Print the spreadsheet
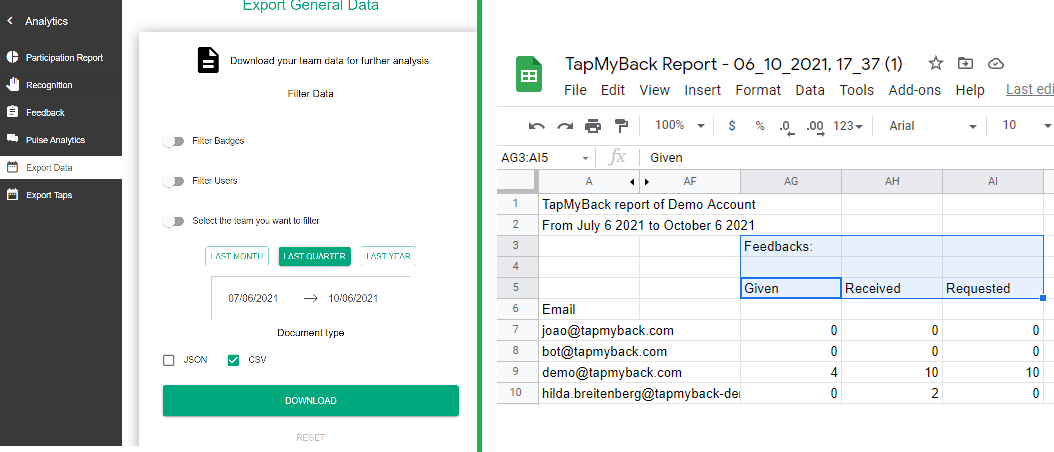Image resolution: width=1054 pixels, height=452 pixels. coord(593,126)
